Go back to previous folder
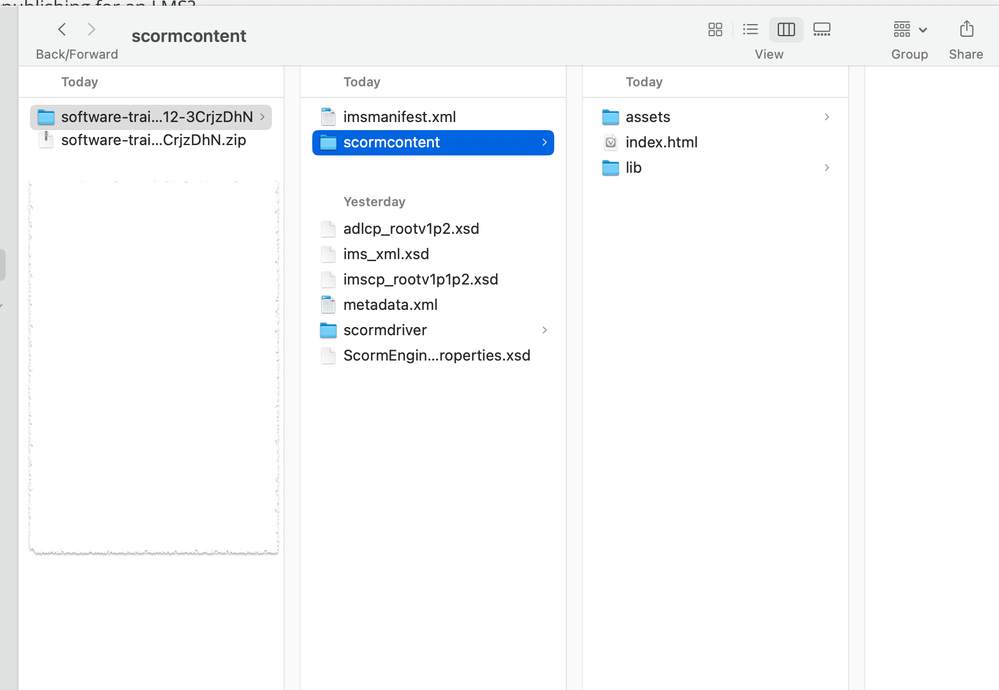This screenshot has height=690, width=999. (x=62, y=30)
